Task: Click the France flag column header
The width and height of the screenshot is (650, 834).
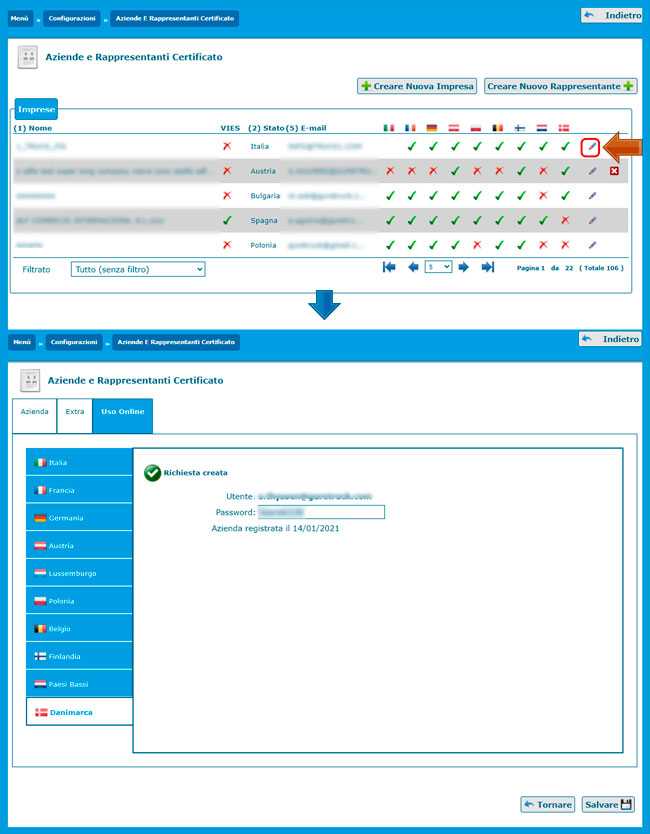Action: coord(410,128)
